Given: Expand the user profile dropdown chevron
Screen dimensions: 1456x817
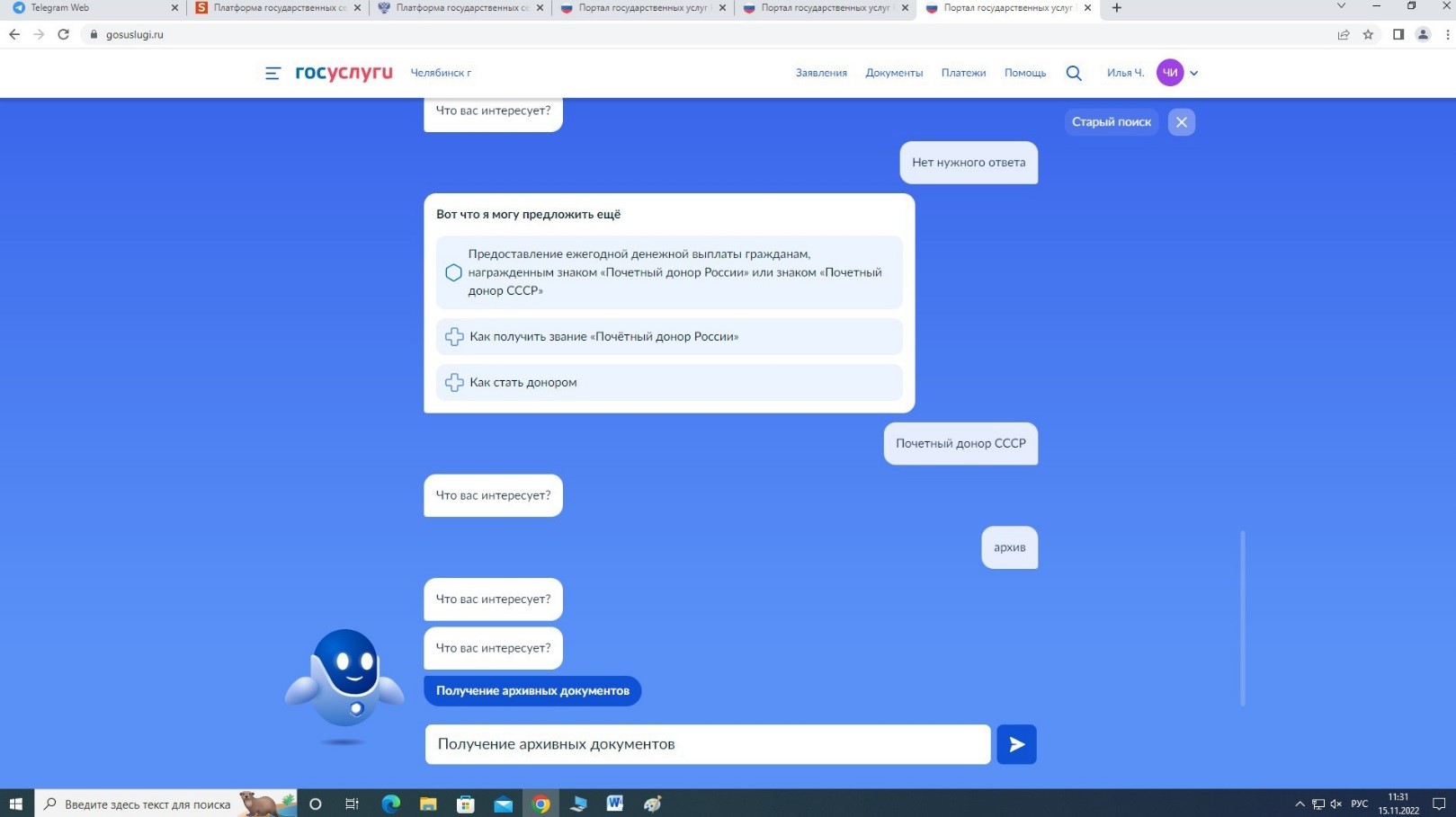Looking at the screenshot, I should 1194,74.
